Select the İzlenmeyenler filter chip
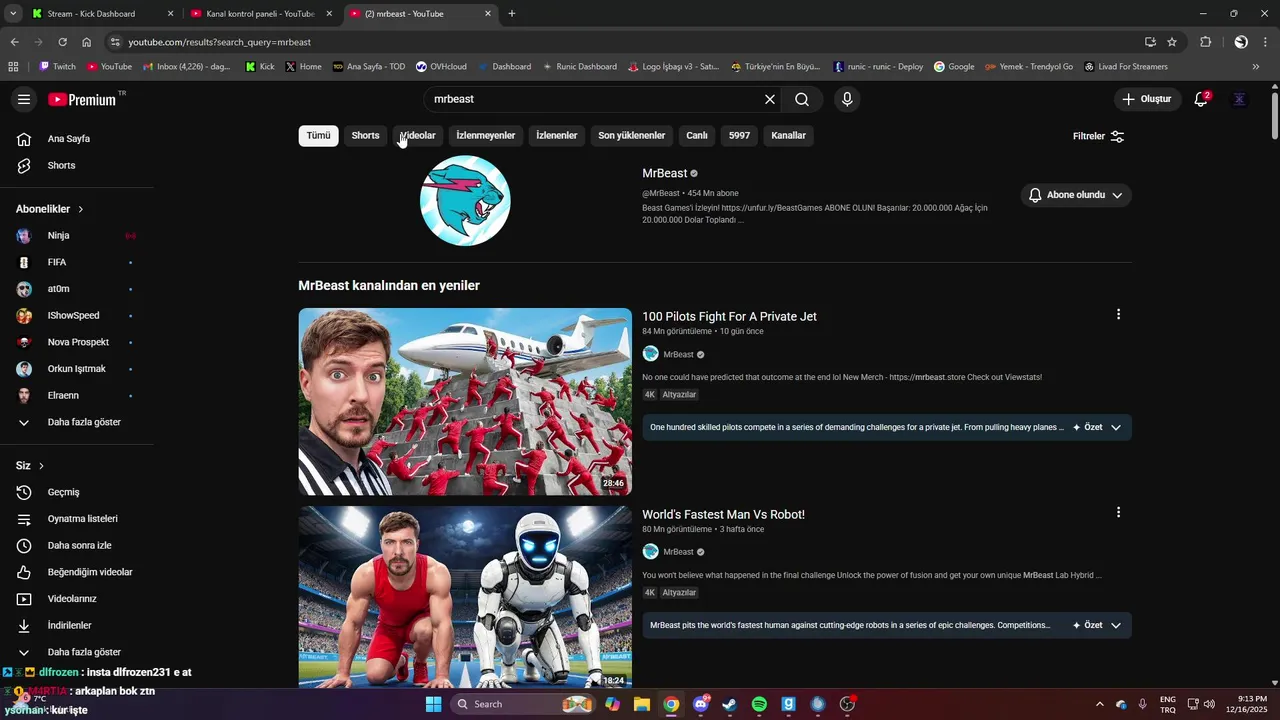 tap(486, 136)
